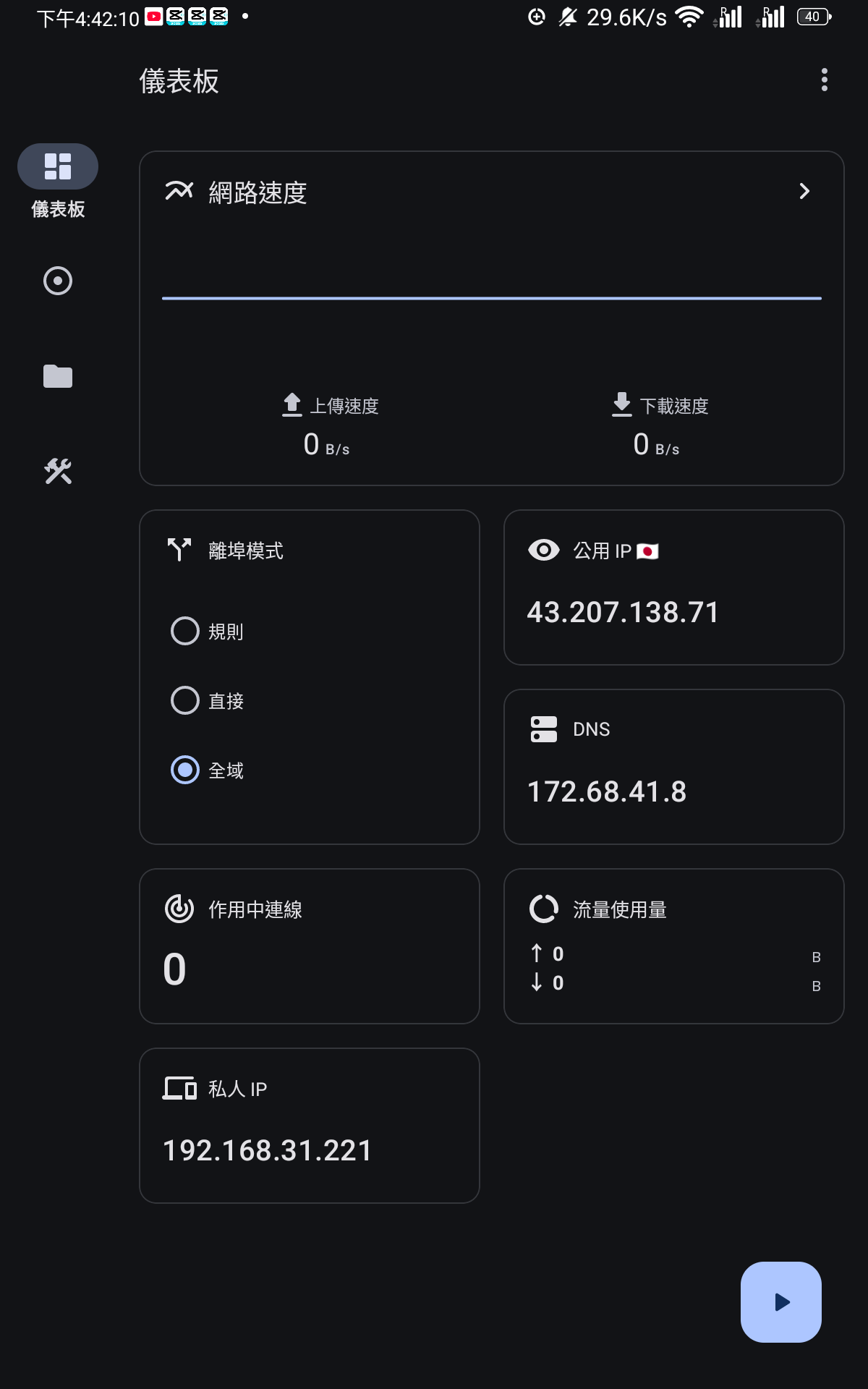
Task: Open the tools icon in sidebar
Action: [58, 472]
